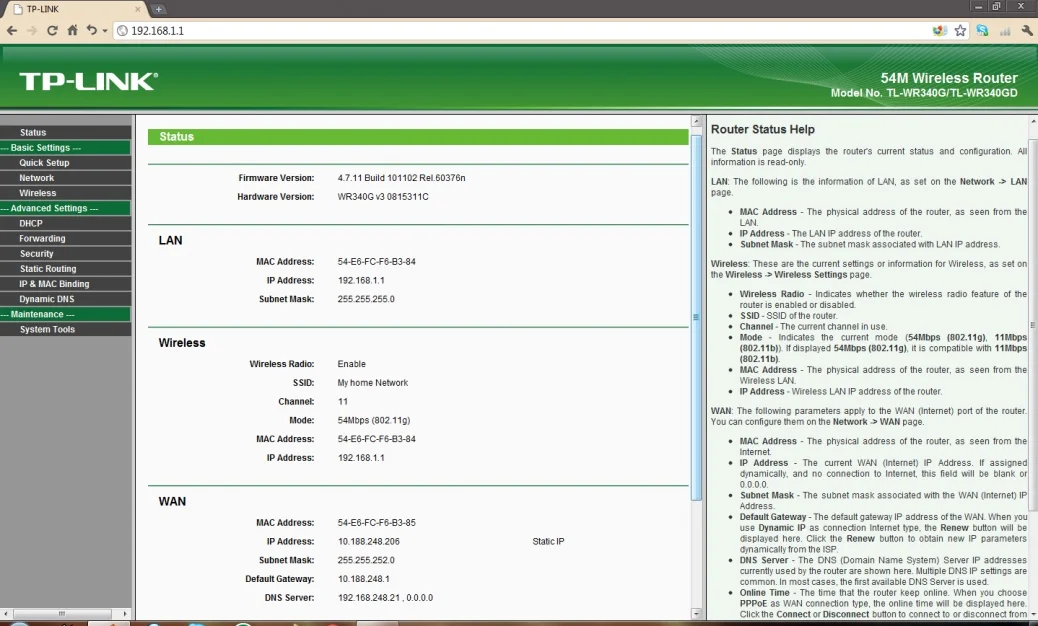The height and width of the screenshot is (626, 1038).
Task: Click the status panel vertical scrollbar
Action: click(x=697, y=317)
